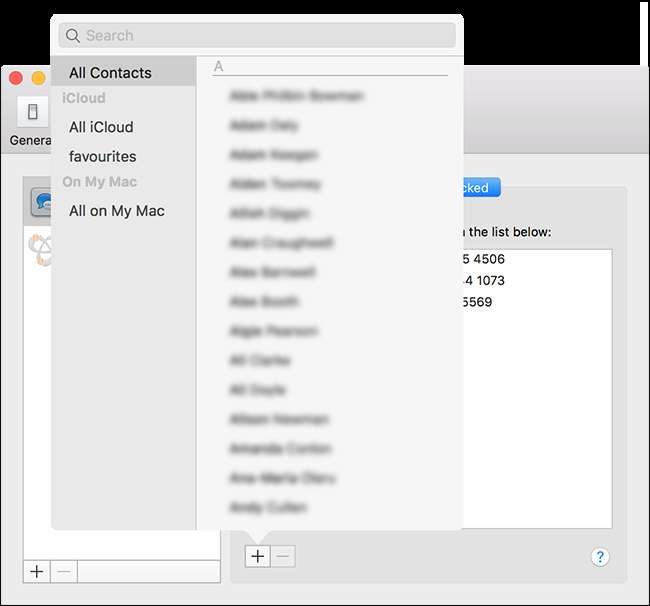Click the magnifying glass search icon
This screenshot has height=606, width=650.
(x=73, y=36)
